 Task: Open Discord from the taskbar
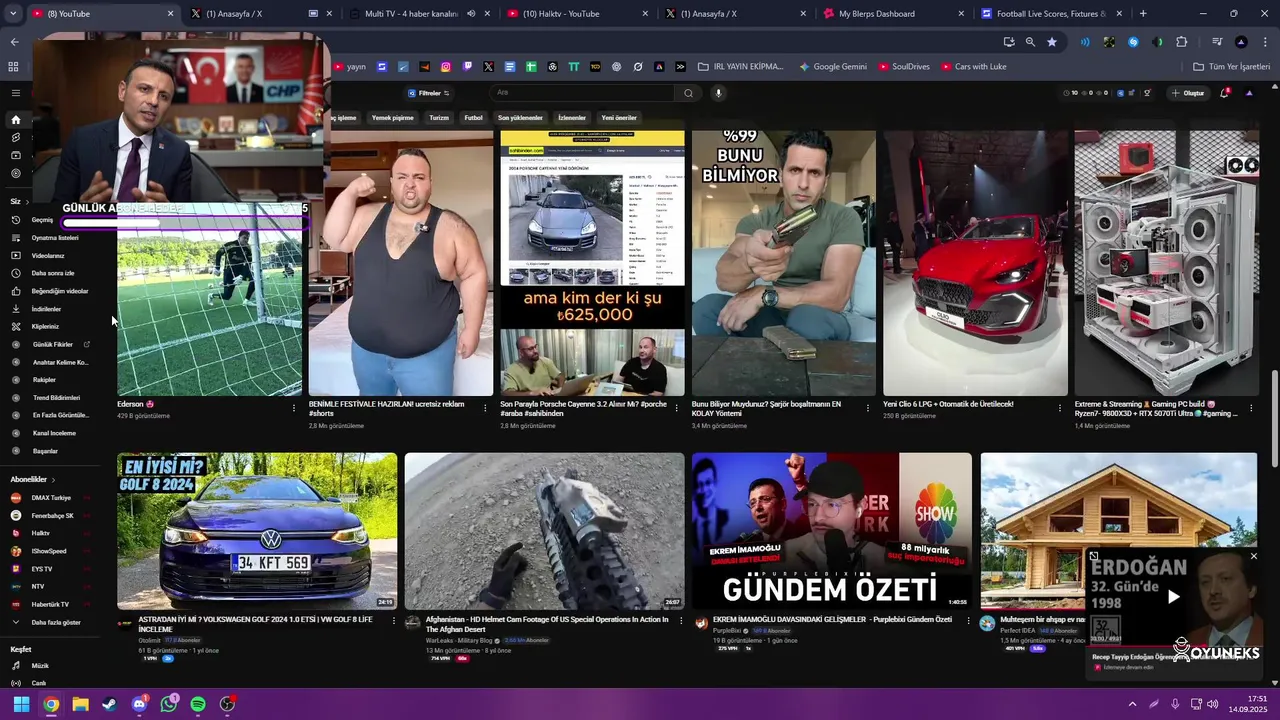[x=139, y=704]
